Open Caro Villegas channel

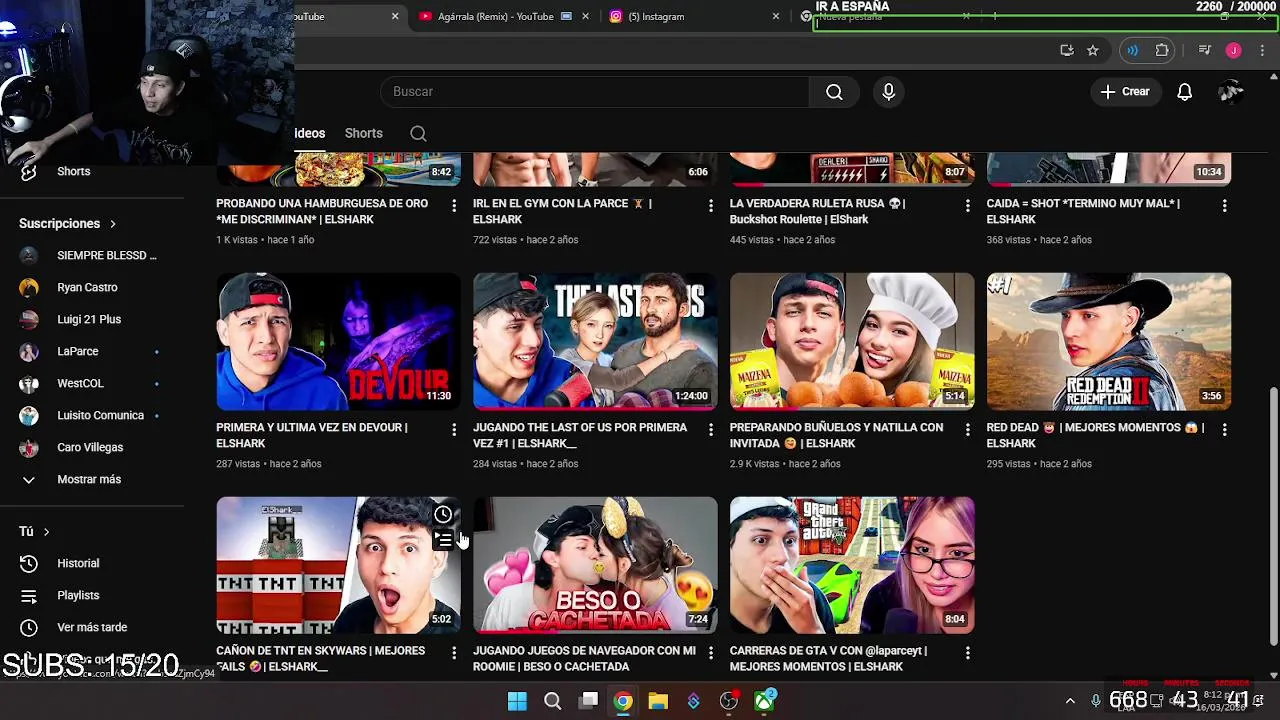coord(90,447)
